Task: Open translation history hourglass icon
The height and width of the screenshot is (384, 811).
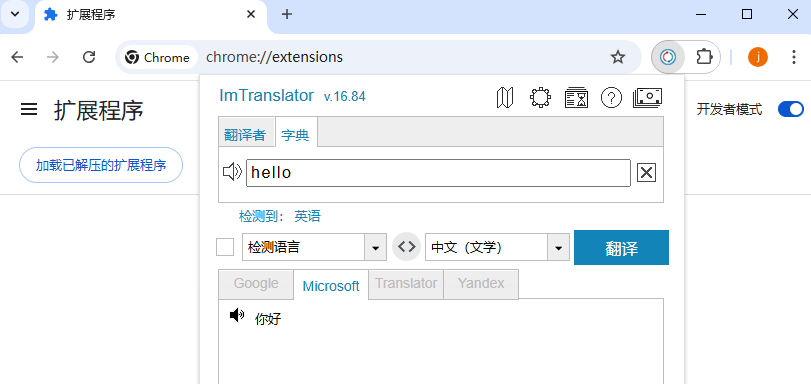Action: (x=576, y=97)
